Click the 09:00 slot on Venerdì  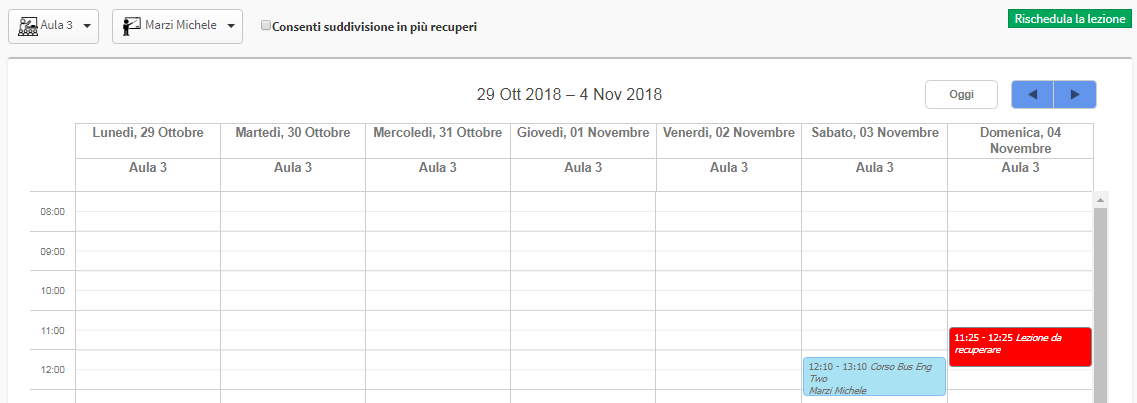(729, 252)
